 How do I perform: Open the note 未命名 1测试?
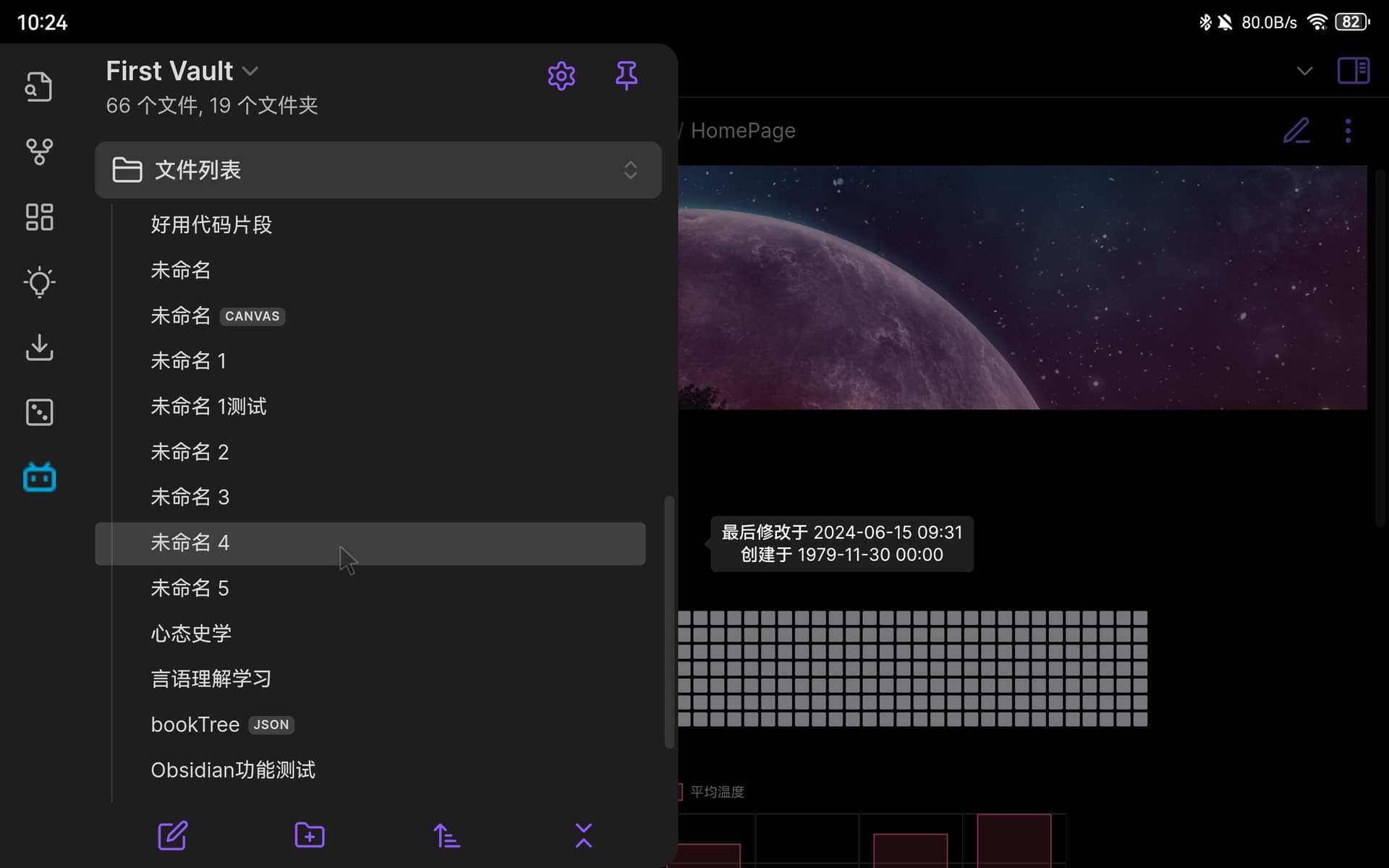click(x=370, y=407)
